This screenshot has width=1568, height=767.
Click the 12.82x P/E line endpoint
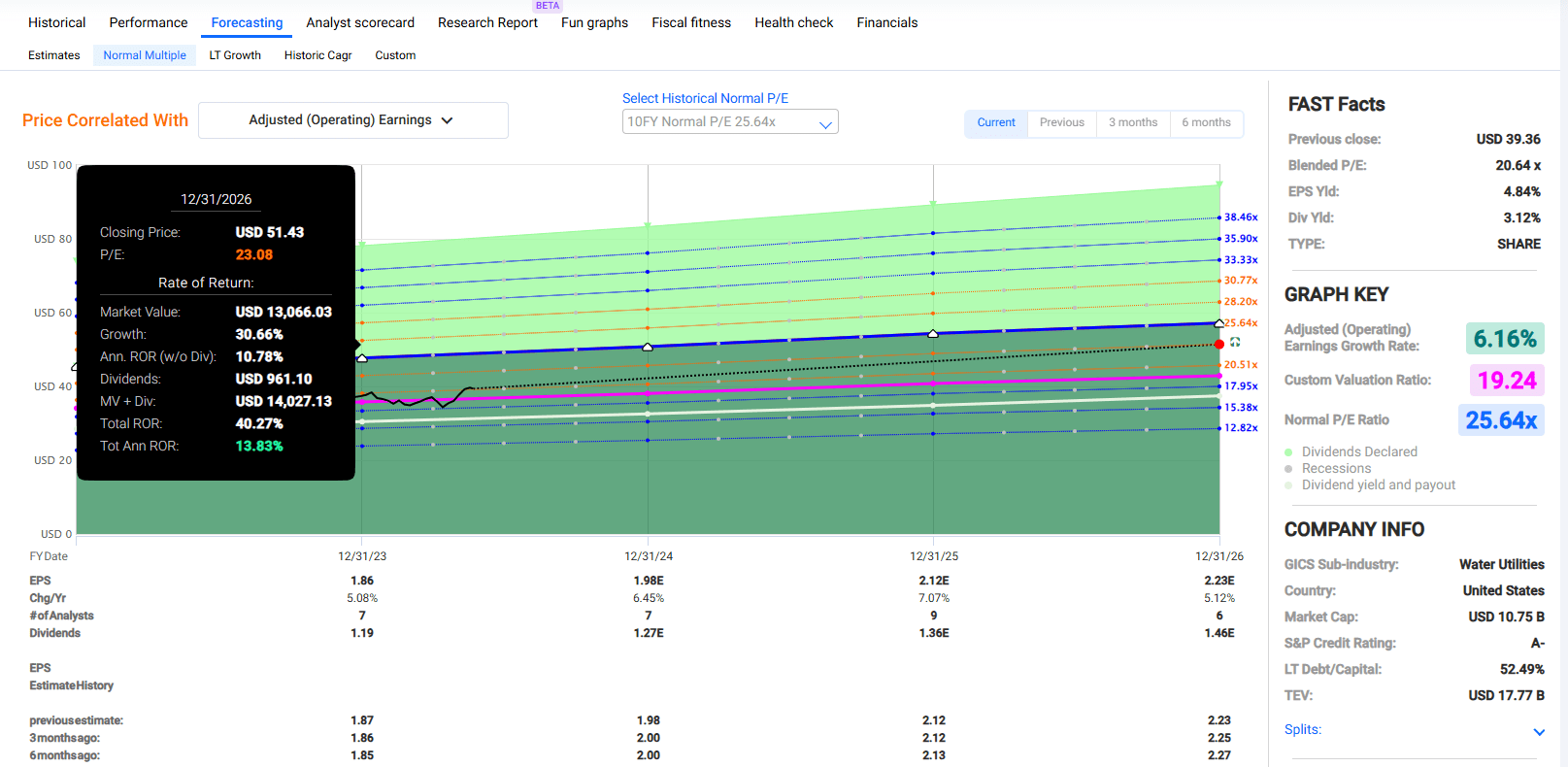[x=1219, y=428]
